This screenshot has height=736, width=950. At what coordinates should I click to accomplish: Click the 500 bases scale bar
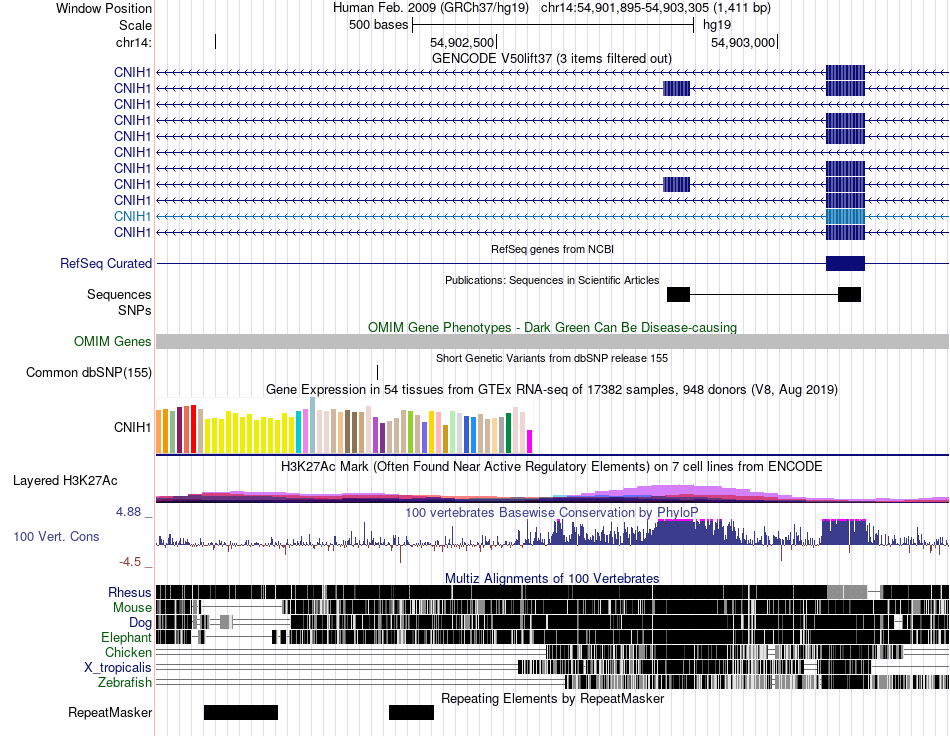(x=553, y=25)
